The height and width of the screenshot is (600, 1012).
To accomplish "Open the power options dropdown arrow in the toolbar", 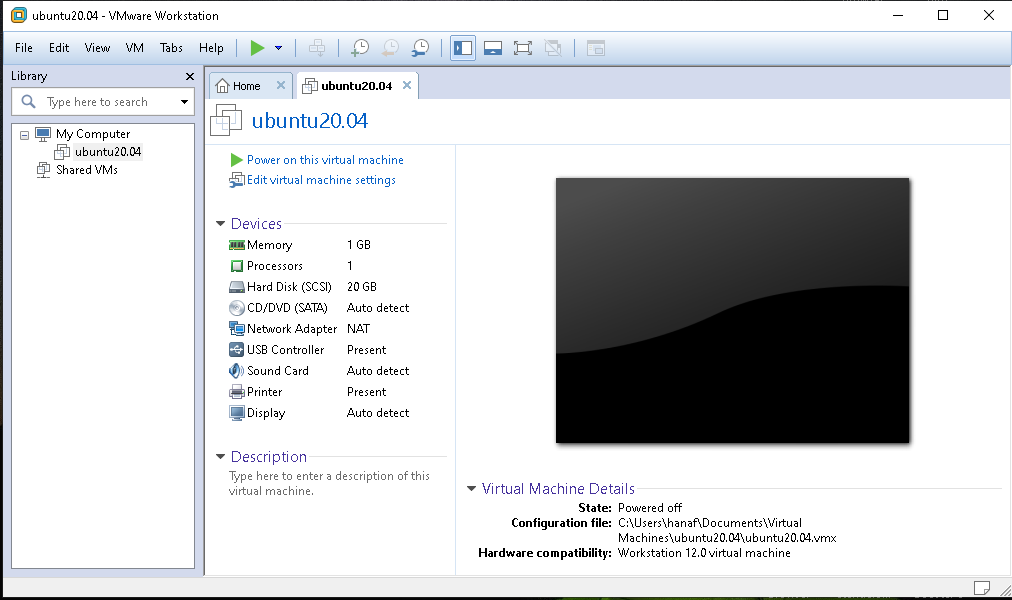I will (x=278, y=48).
